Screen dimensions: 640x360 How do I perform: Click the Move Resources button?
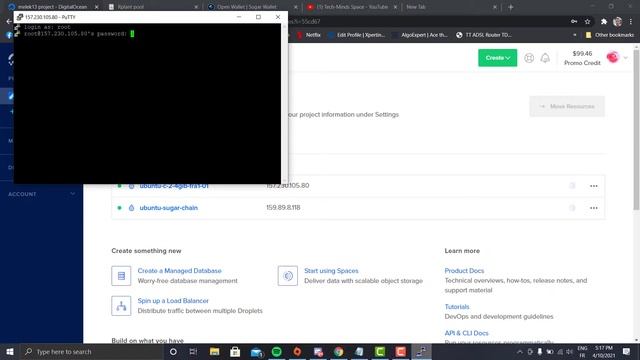point(567,107)
